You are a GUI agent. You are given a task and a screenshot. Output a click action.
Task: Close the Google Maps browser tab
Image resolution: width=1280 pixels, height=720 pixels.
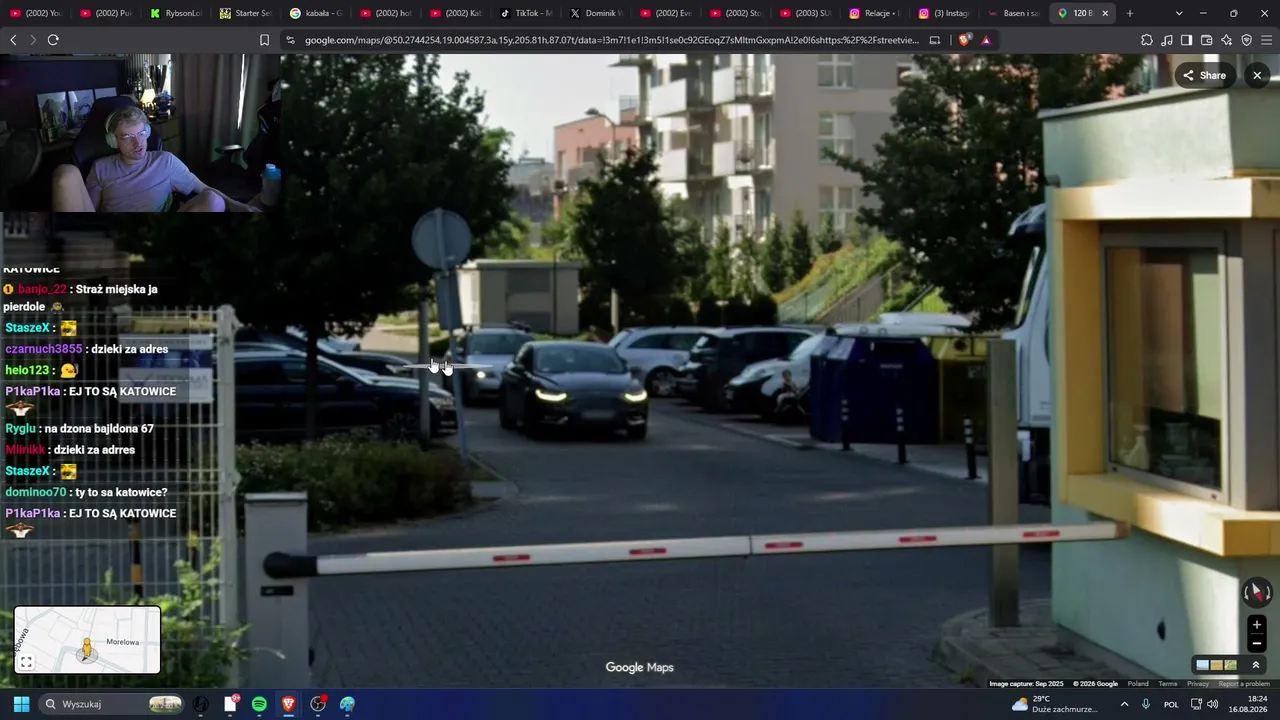coord(1105,13)
